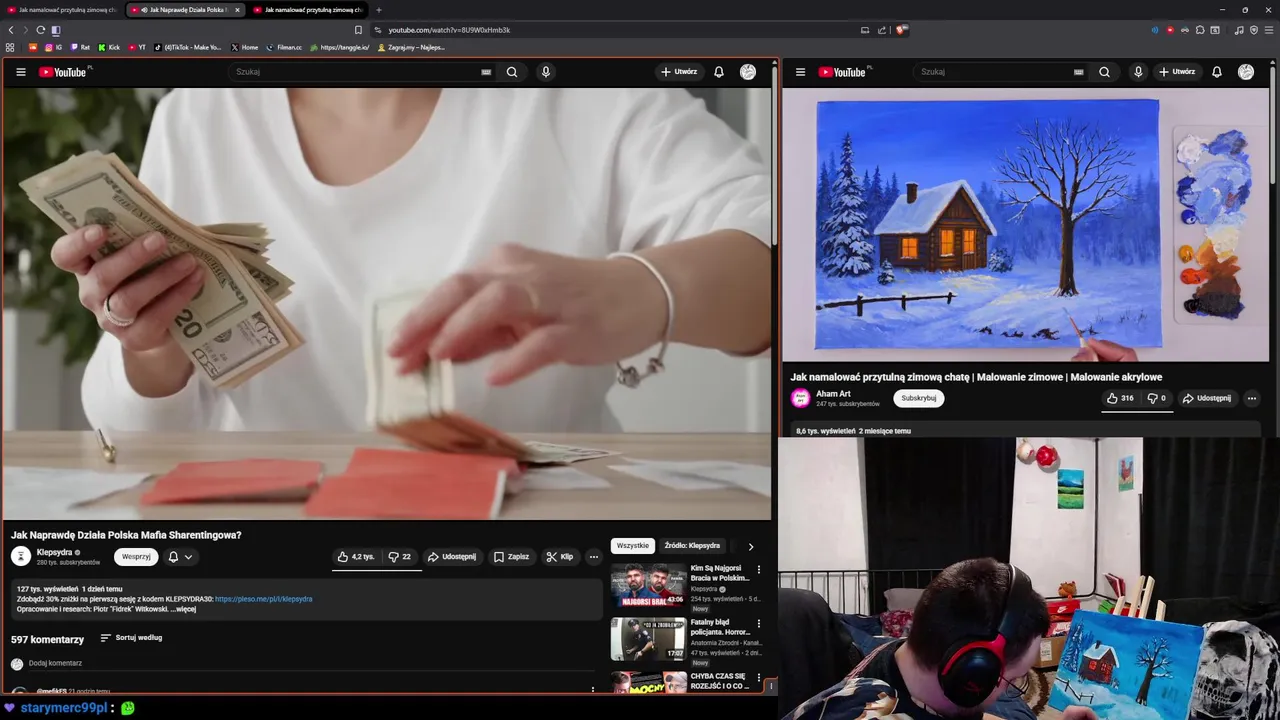
Task: Toggle the notification bell subscription for Klepsydra
Action: 173,557
